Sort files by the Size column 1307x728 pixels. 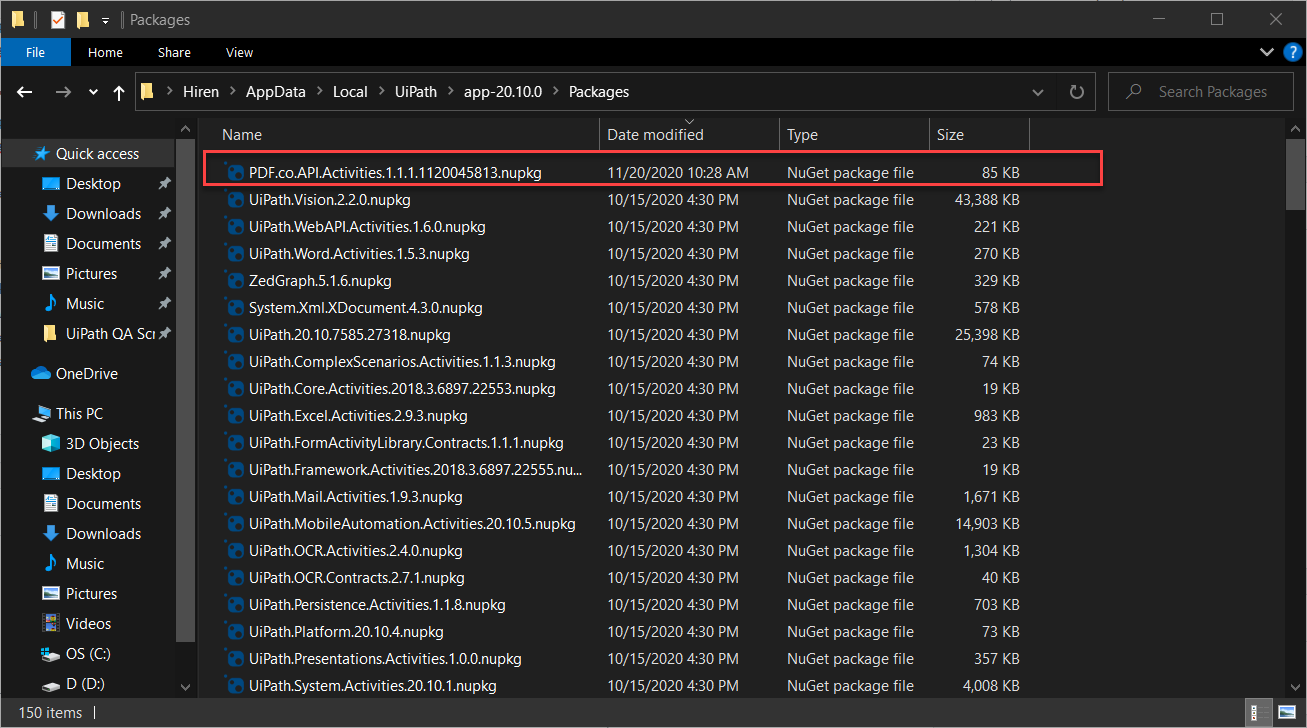(x=950, y=135)
